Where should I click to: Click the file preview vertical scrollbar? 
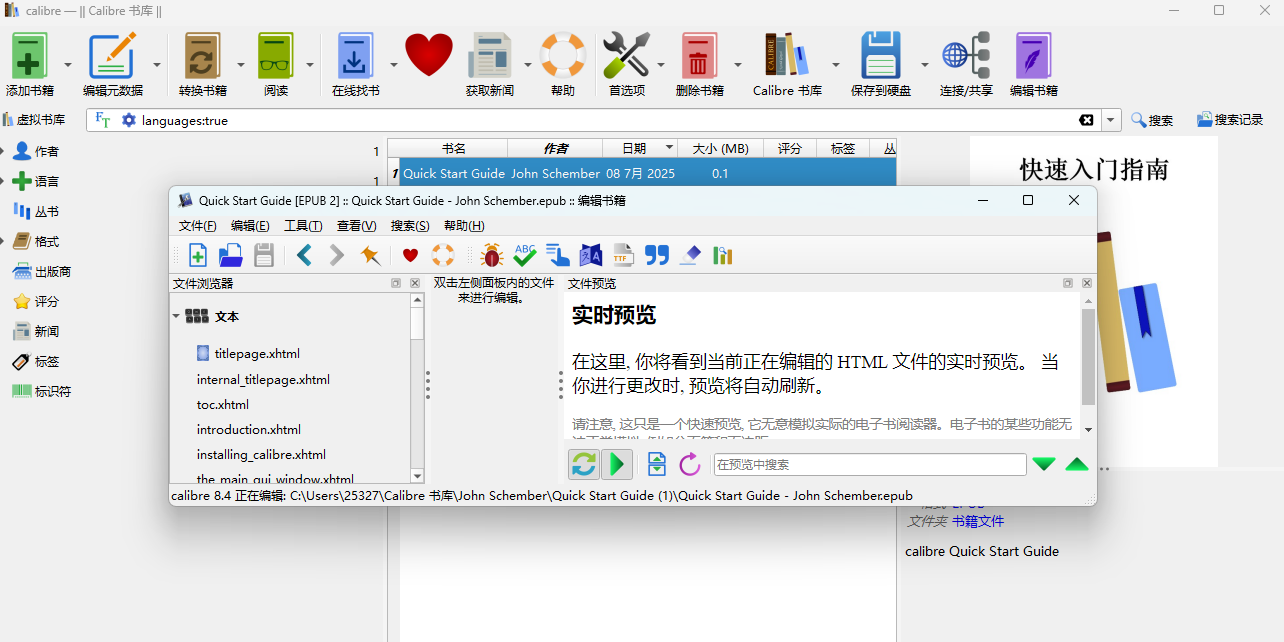(1088, 364)
